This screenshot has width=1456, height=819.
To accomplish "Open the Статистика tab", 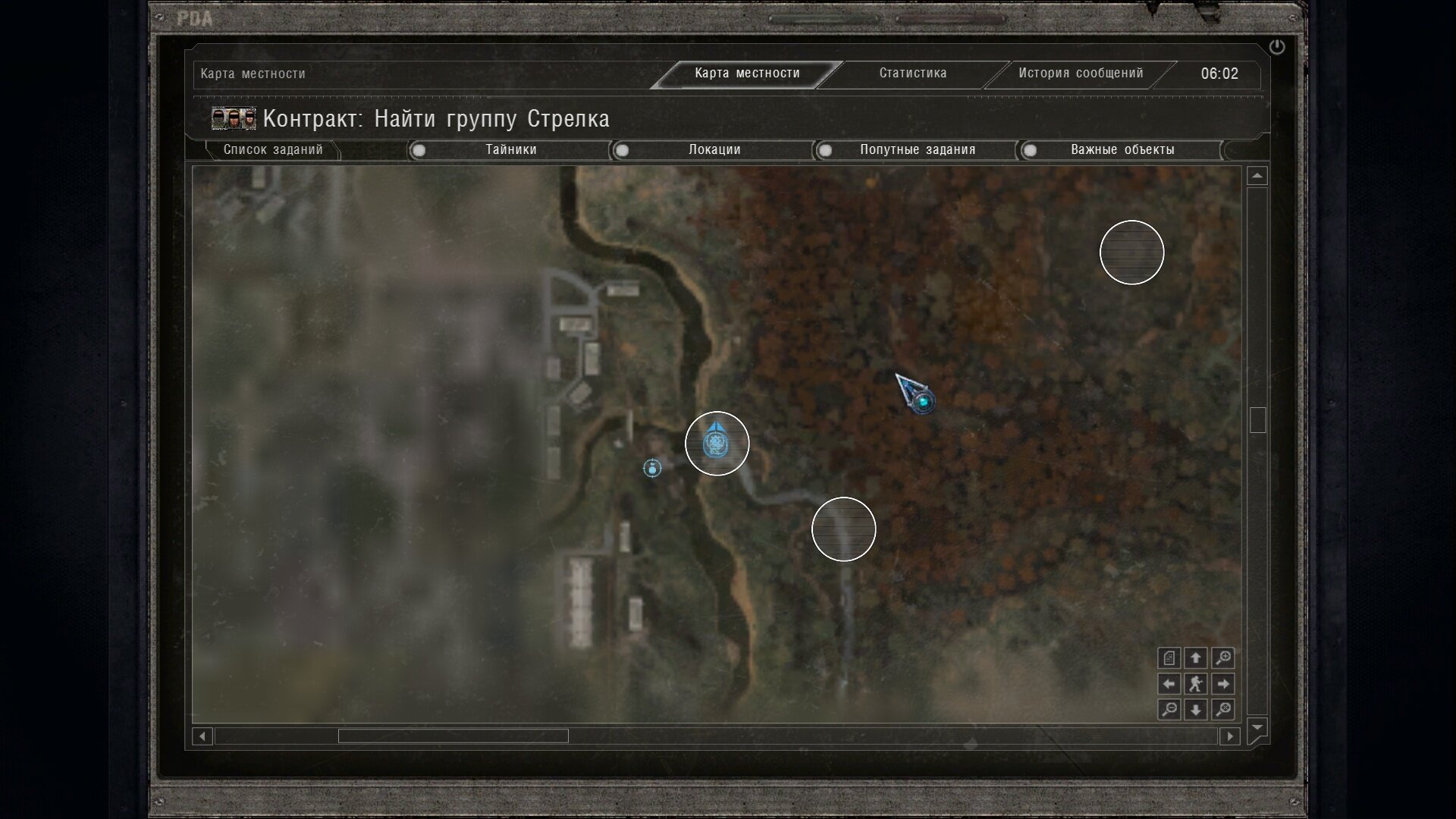I will pos(912,74).
